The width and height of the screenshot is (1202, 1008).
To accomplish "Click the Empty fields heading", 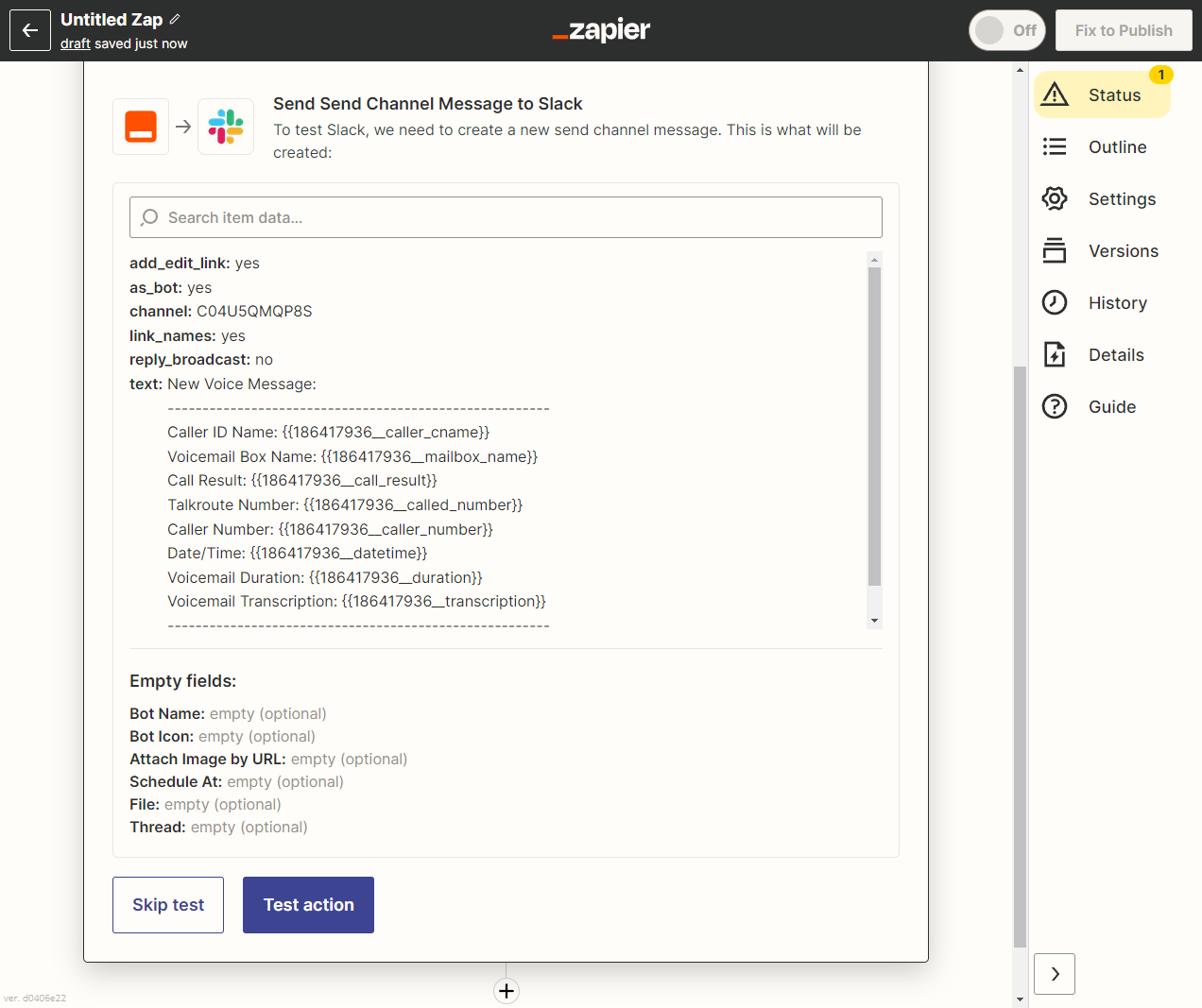I will click(183, 681).
